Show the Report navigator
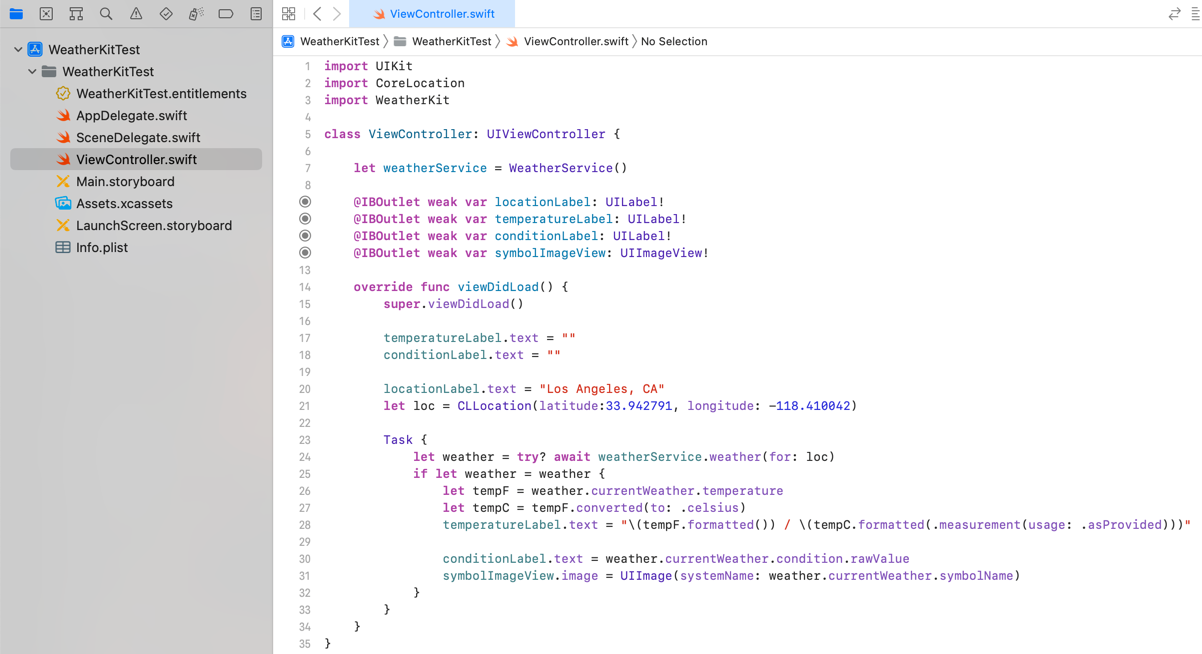The image size is (1202, 654). [256, 14]
